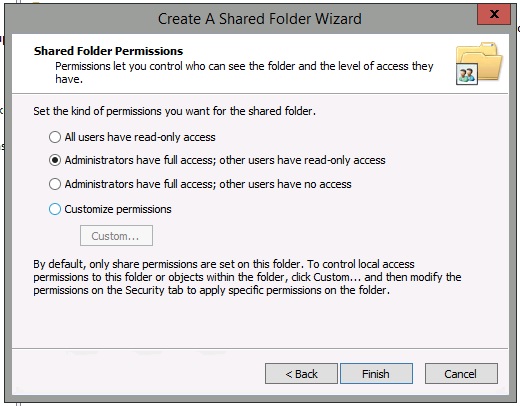Click the 'Customize permissions' label text

coord(118,209)
